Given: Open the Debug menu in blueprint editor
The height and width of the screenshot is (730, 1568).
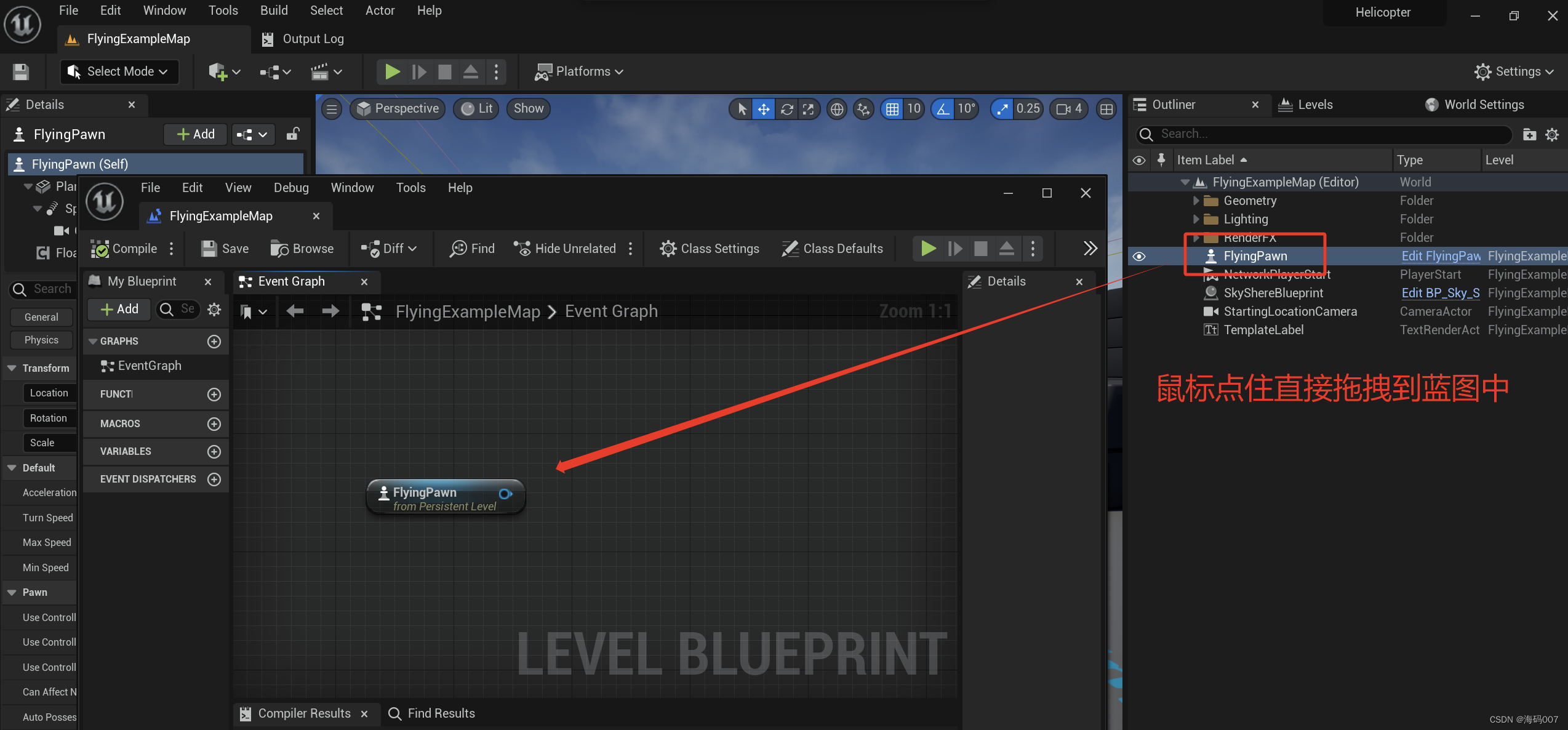Looking at the screenshot, I should [x=291, y=188].
